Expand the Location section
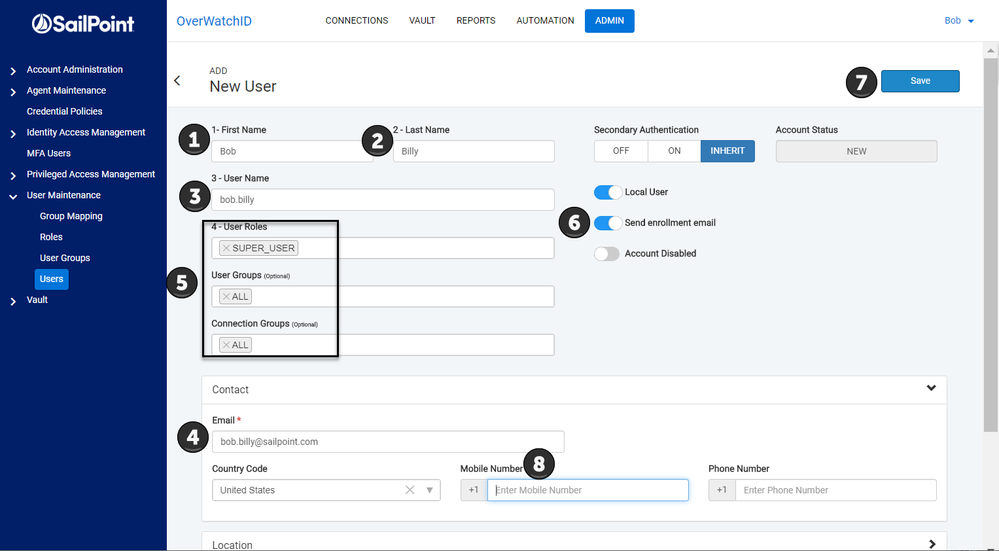This screenshot has width=999, height=551. pos(931,544)
